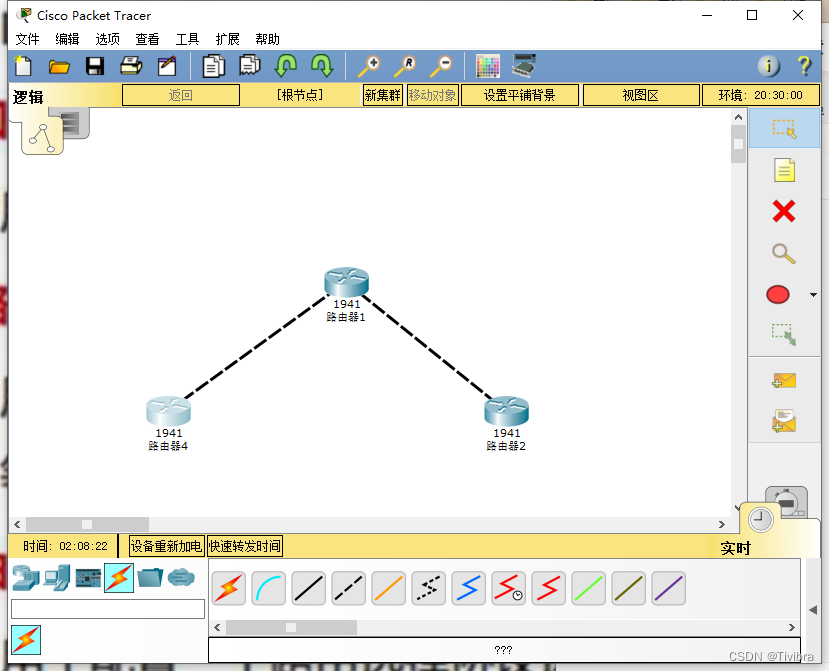
Task: Pick the orange fiber cable
Action: pyautogui.click(x=389, y=588)
